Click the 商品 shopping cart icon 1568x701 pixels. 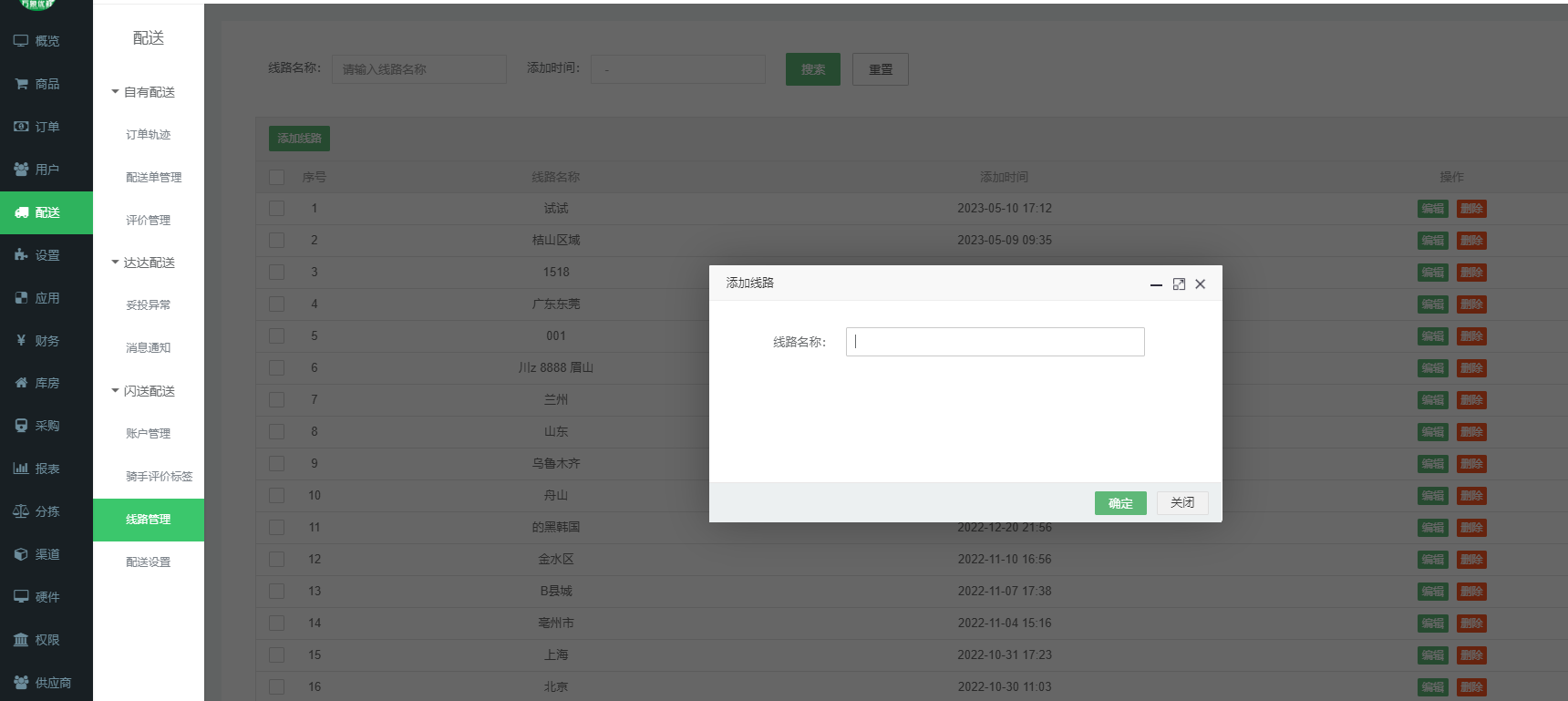tap(21, 84)
